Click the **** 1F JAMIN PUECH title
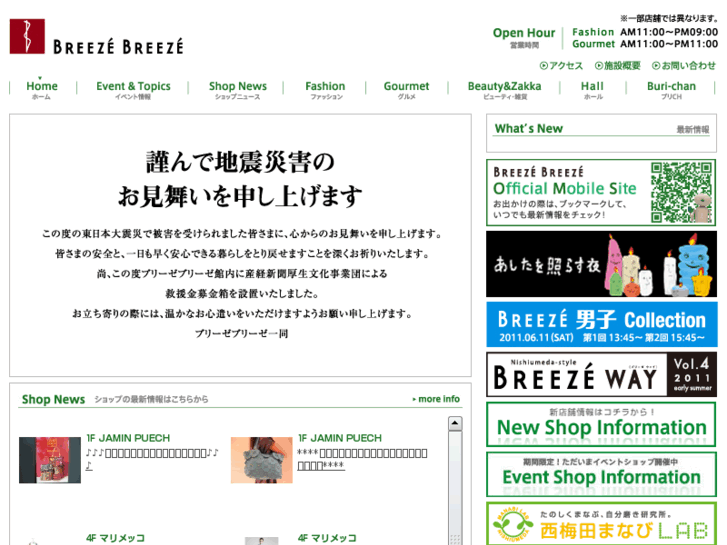The width and height of the screenshot is (727, 545). [340, 438]
